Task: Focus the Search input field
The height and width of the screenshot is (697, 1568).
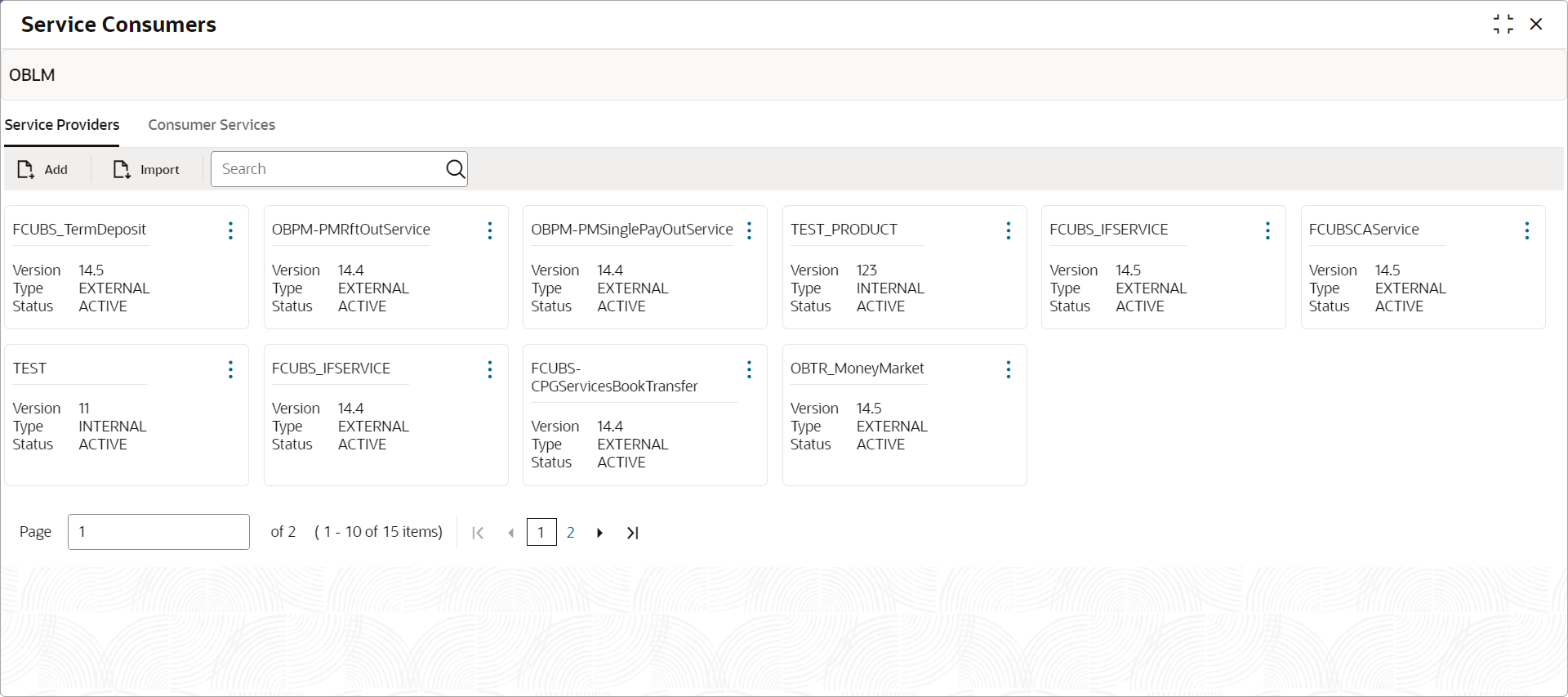Action: click(x=339, y=169)
